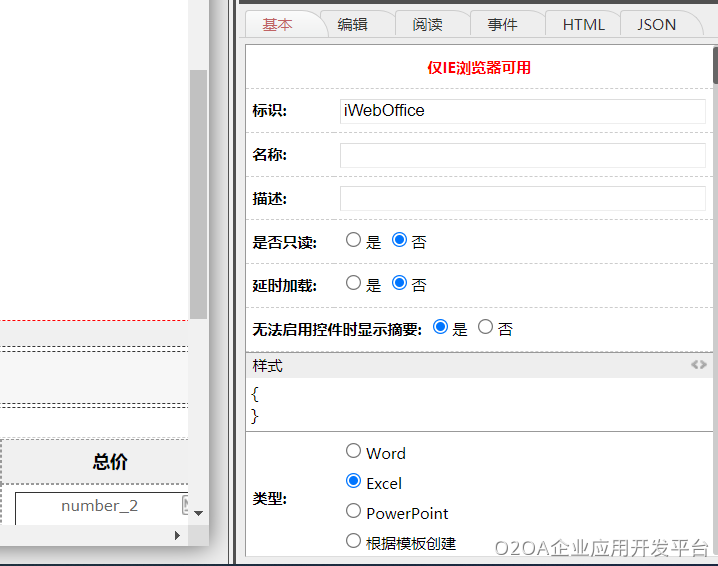Click the horizontal scrollbar right arrow
Viewport: 718px width, 566px height.
coord(178,535)
